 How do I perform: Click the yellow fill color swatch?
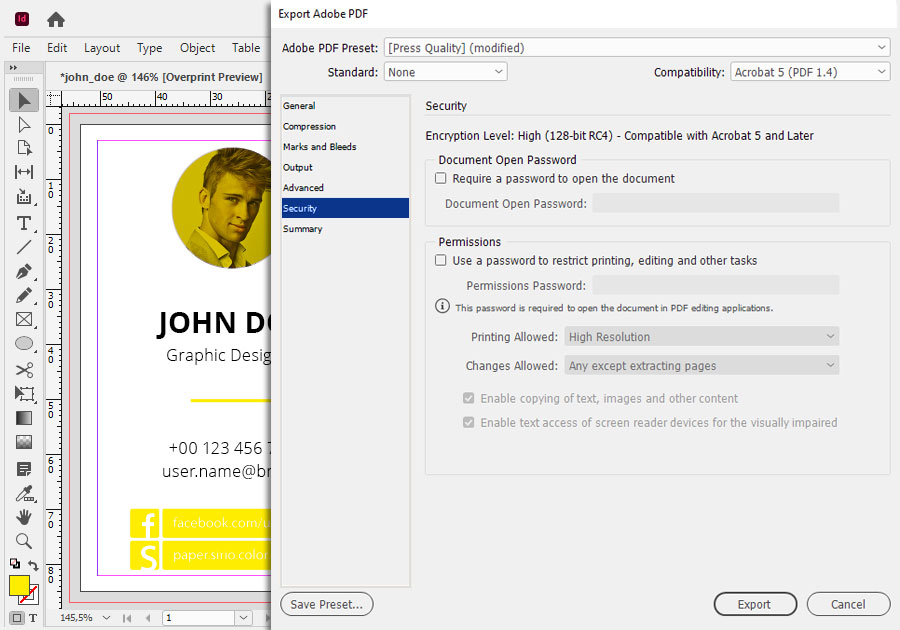[x=19, y=586]
